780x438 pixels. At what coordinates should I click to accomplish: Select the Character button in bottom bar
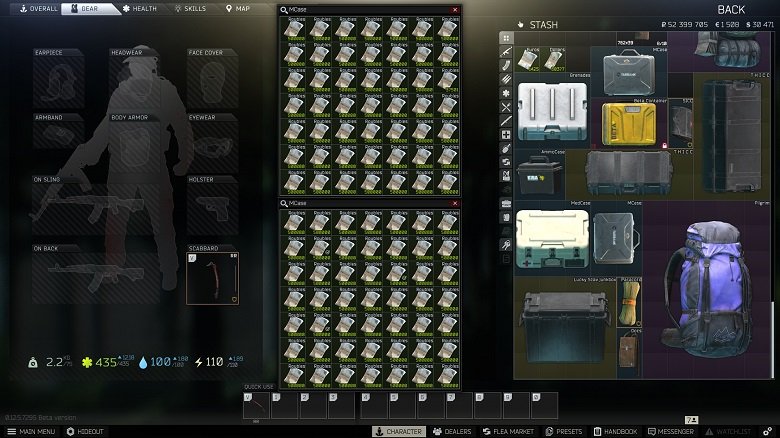click(398, 432)
